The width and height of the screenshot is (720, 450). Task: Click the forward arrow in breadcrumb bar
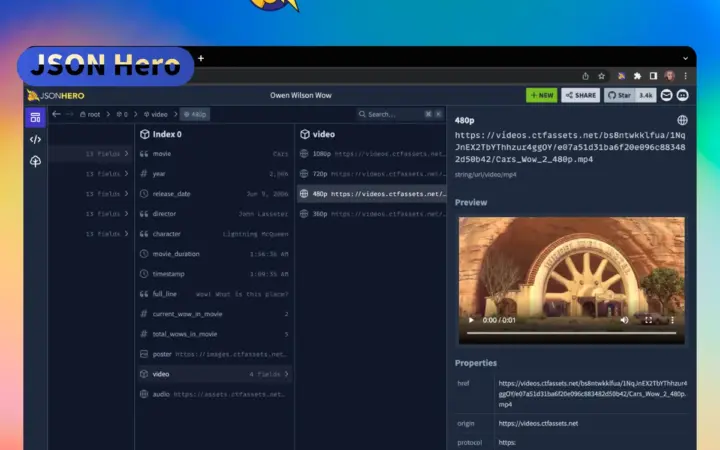70,114
